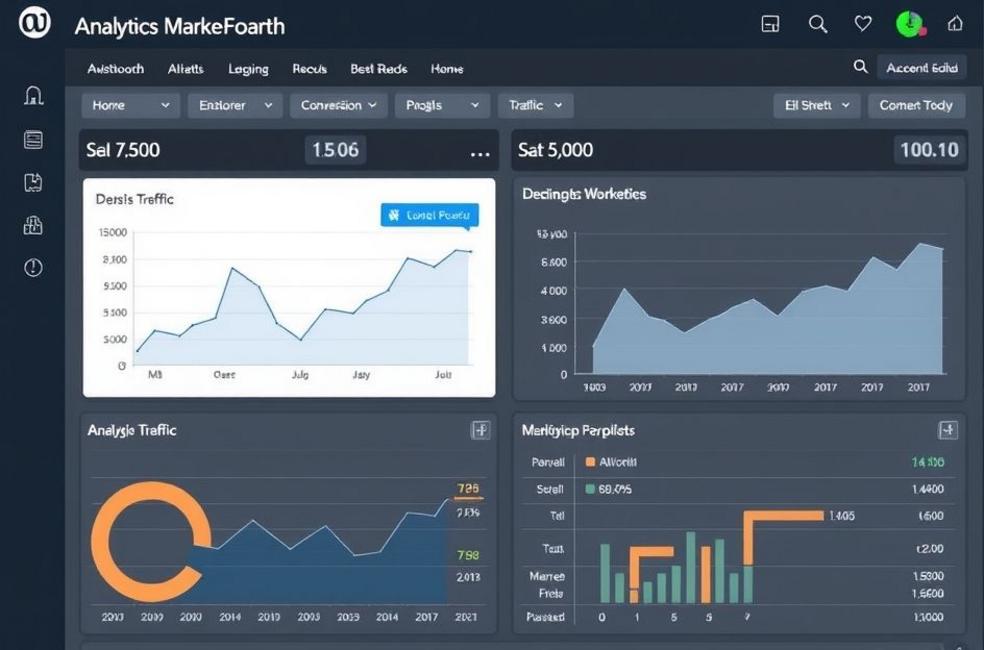The image size is (984, 650).
Task: Open the Traffic dropdown
Action: (x=535, y=105)
